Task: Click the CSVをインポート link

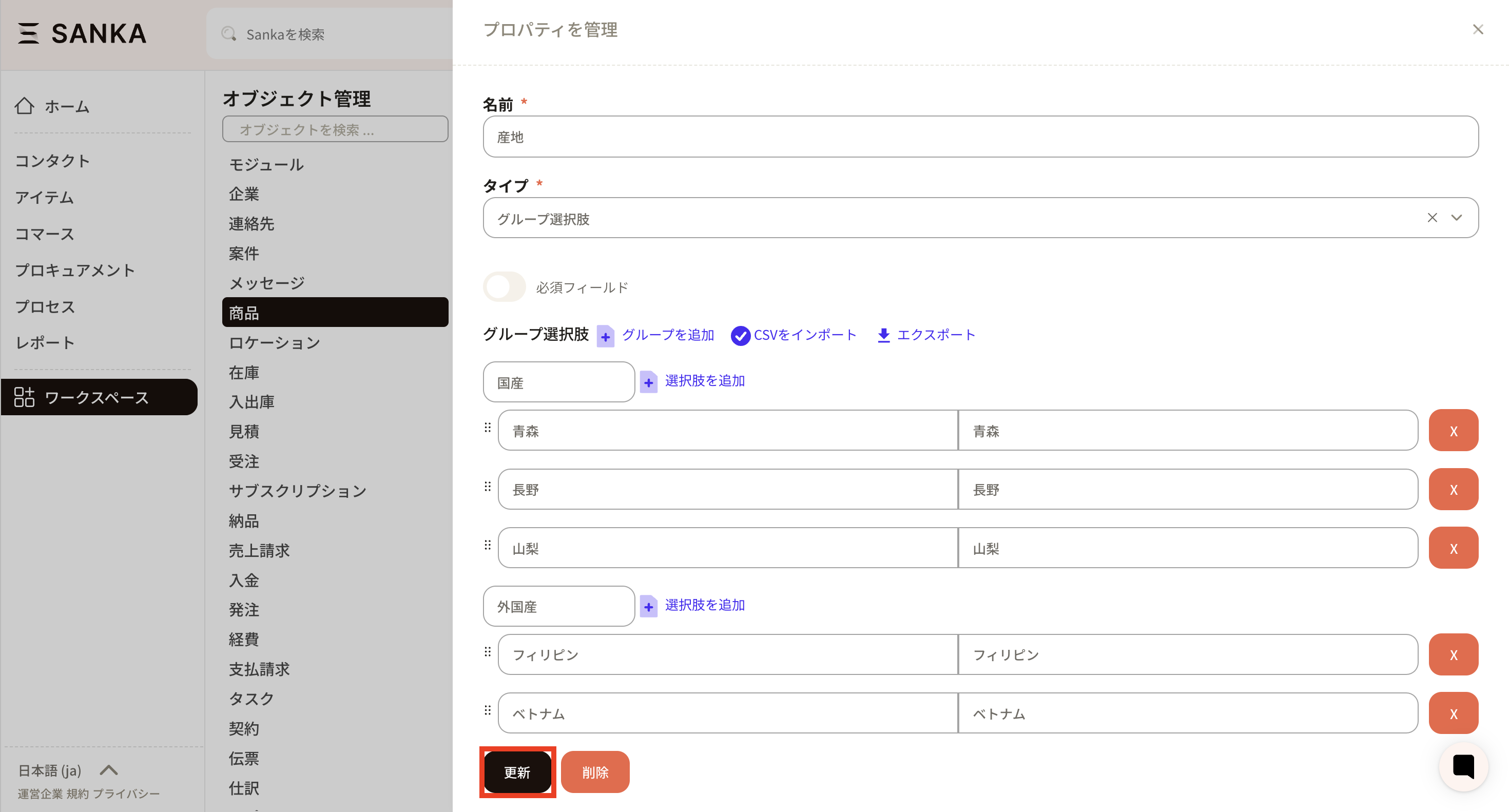Action: tap(805, 335)
